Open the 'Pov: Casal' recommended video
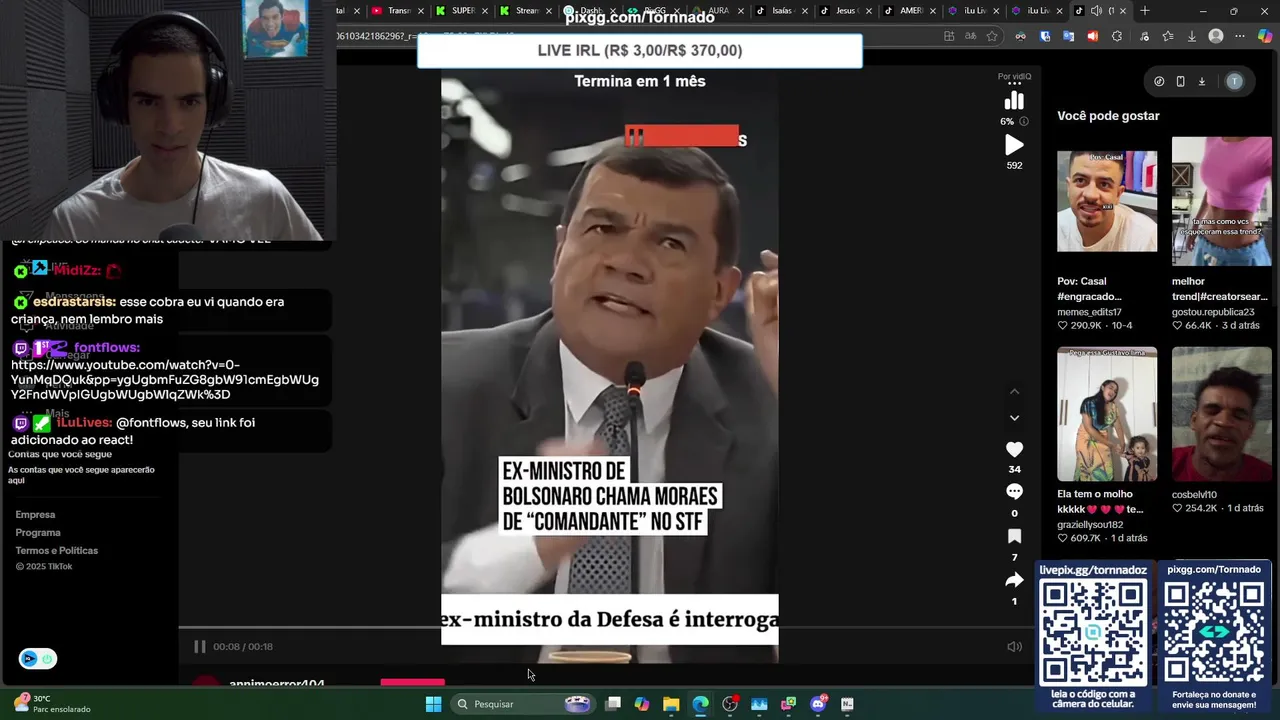 [x=1107, y=201]
